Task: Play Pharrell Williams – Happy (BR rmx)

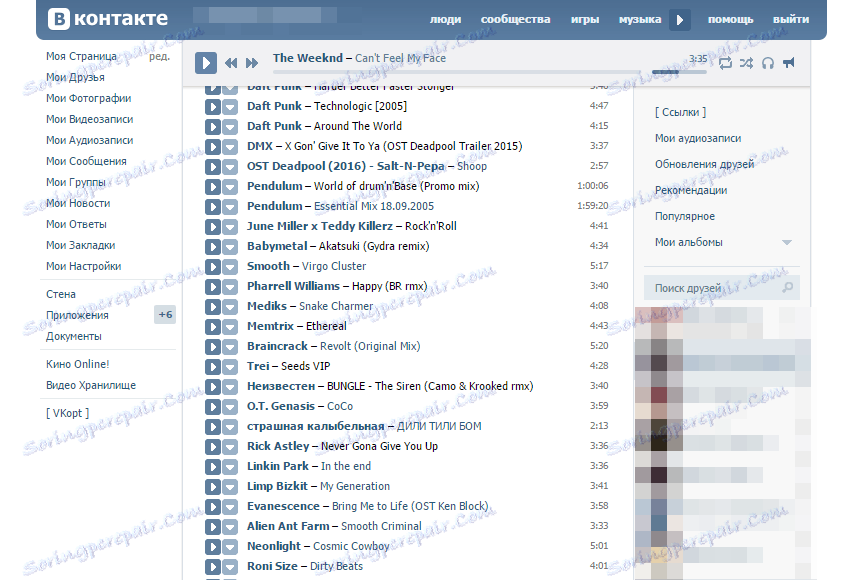Action: point(213,286)
